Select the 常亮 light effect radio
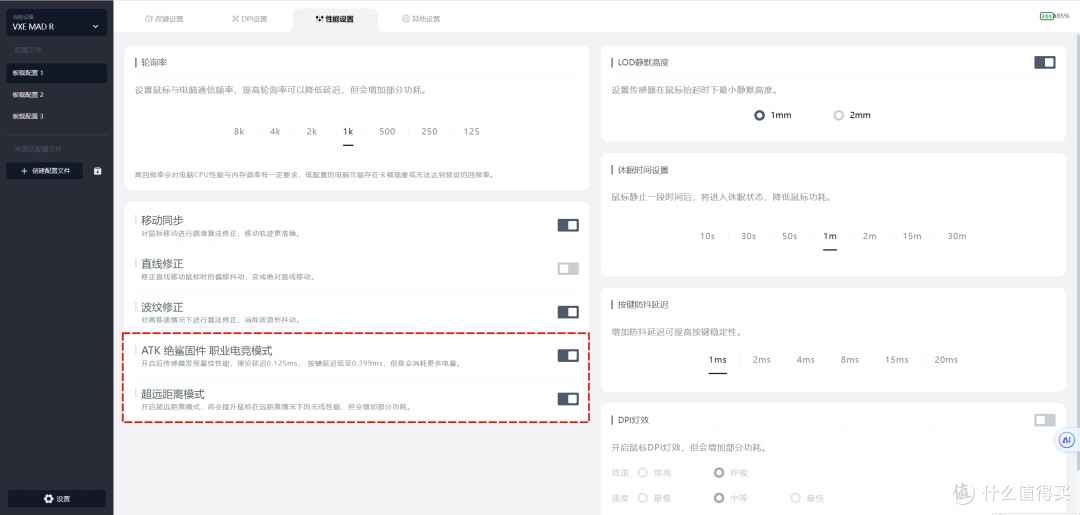This screenshot has width=1080, height=515. (x=643, y=473)
